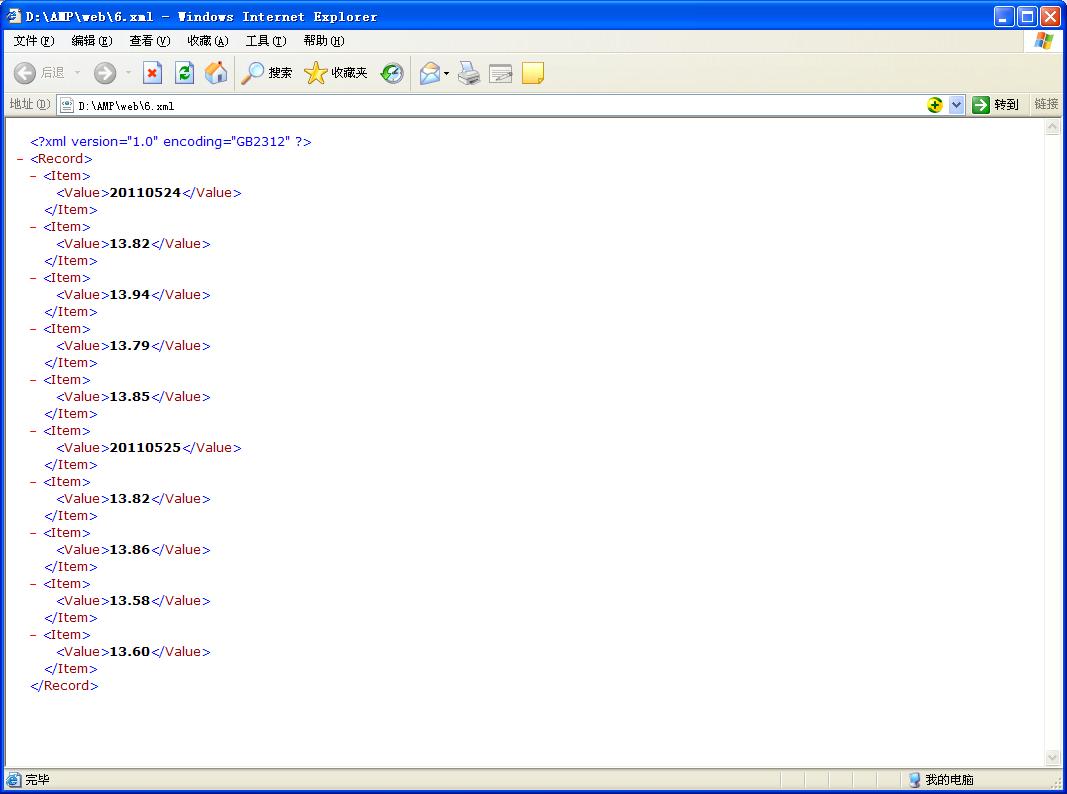Screen dimensions: 1067x794
Task: Collapse the Item containing 13.85
Action: click(33, 380)
